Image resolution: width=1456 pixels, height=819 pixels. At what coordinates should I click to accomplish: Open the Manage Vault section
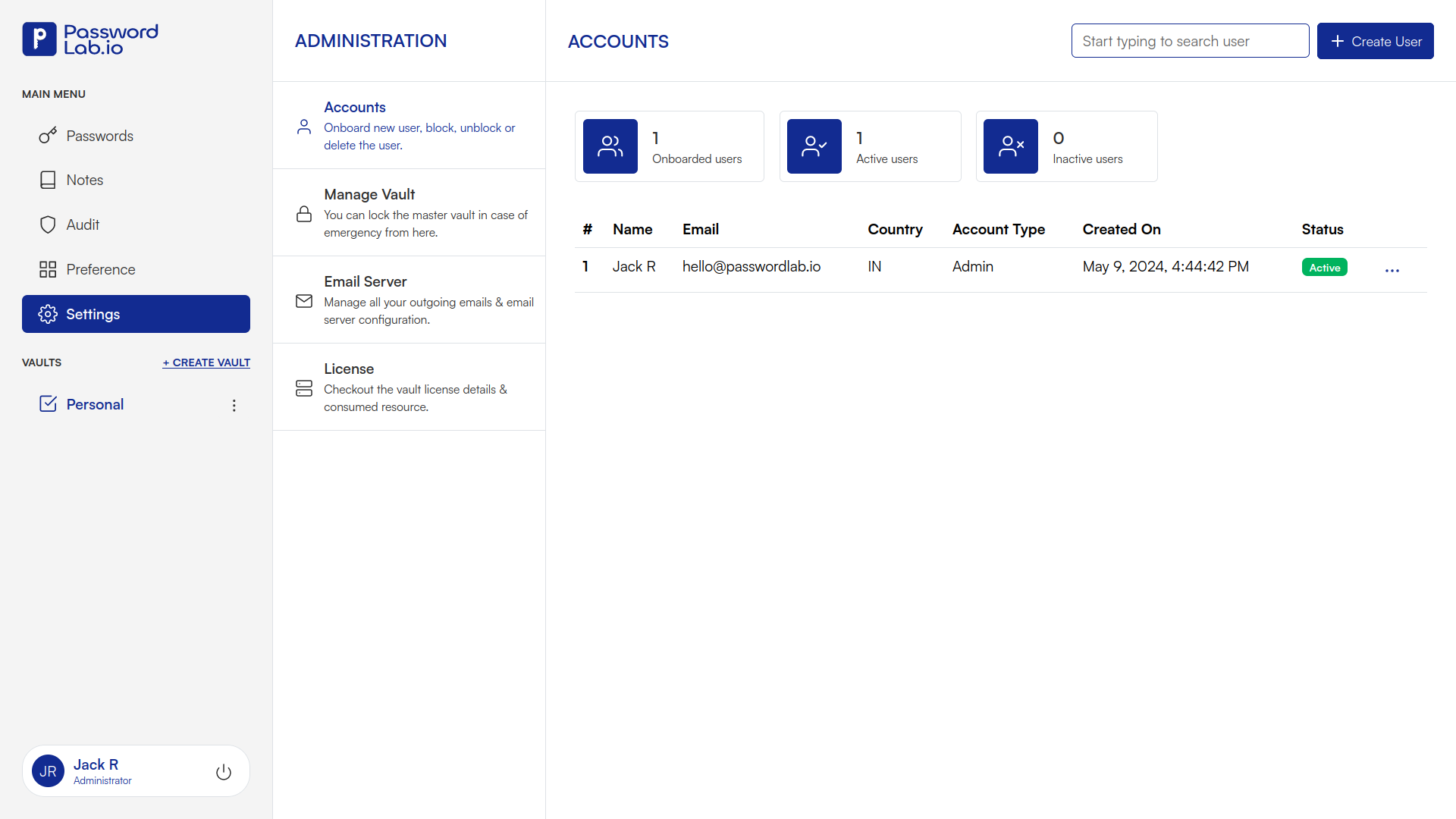[x=409, y=212]
